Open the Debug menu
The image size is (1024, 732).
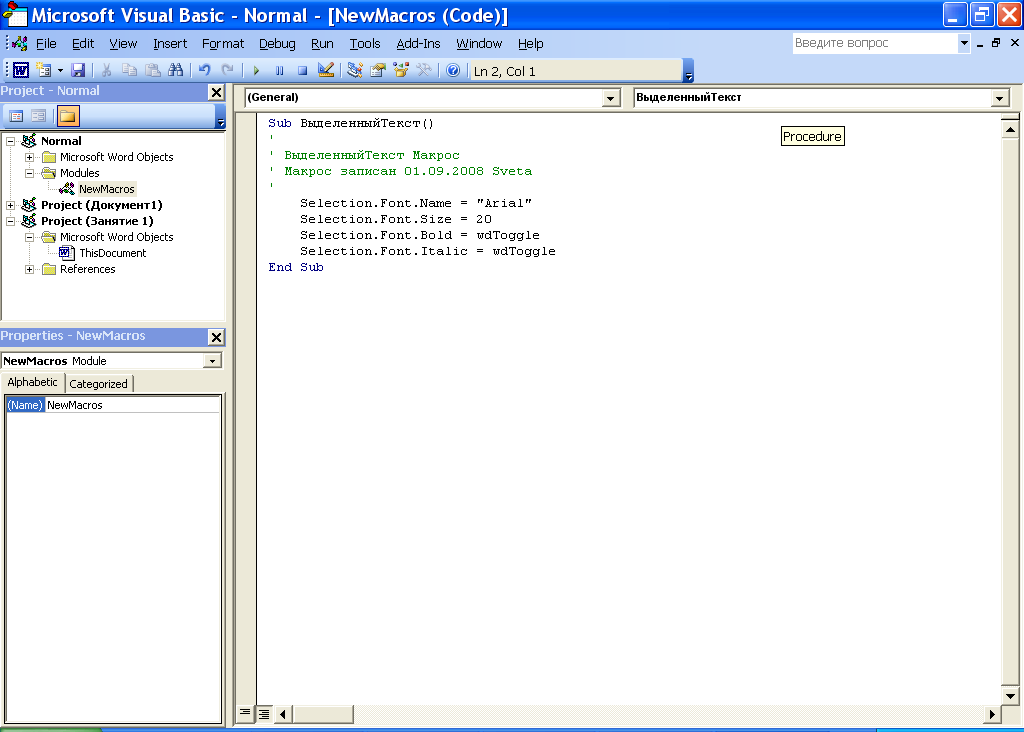277,43
